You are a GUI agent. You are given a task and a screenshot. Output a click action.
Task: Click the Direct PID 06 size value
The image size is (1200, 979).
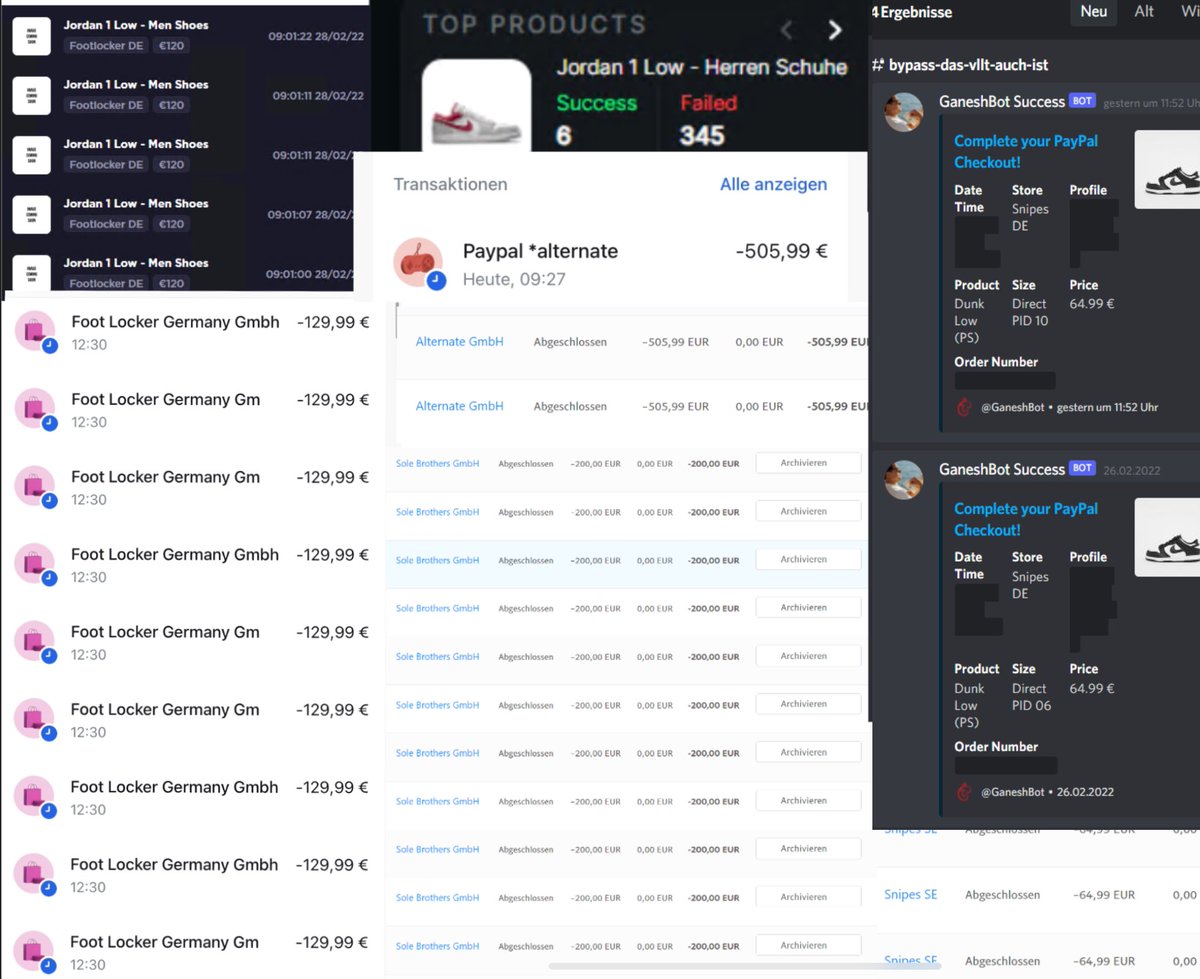[x=1030, y=697]
